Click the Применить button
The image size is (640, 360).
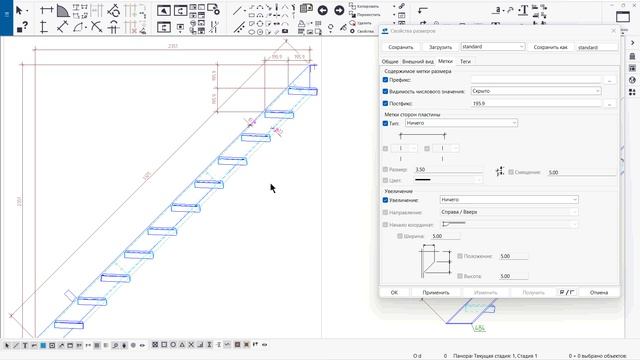tap(436, 292)
